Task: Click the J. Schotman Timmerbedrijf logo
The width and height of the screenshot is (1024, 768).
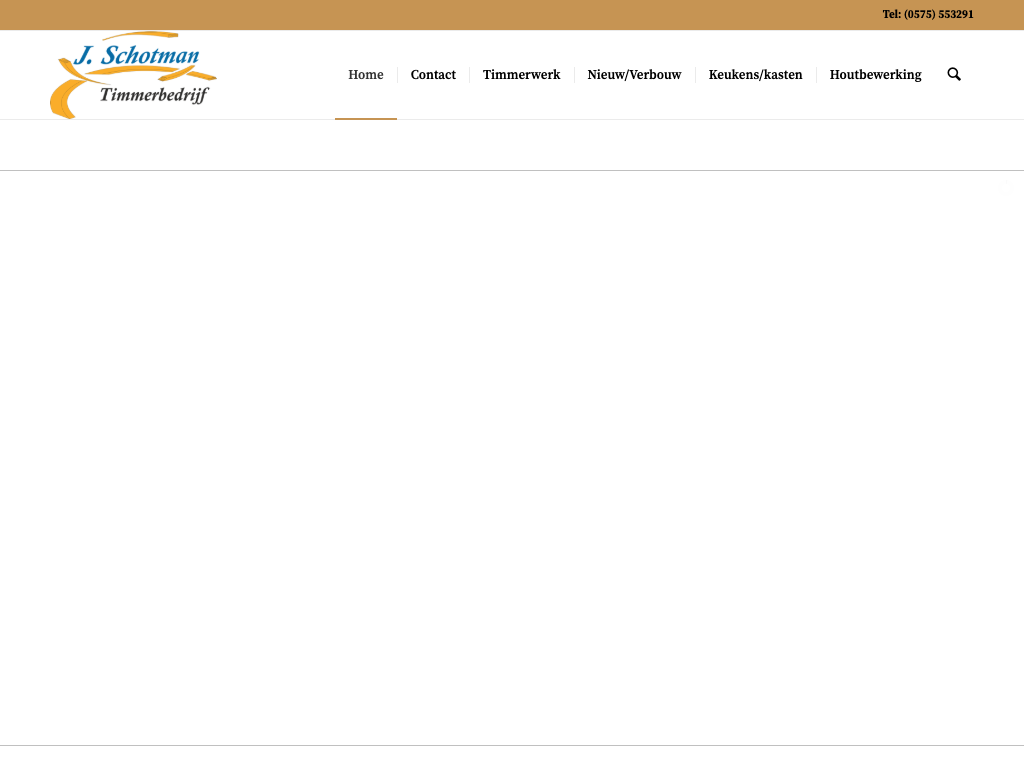Action: [x=133, y=75]
